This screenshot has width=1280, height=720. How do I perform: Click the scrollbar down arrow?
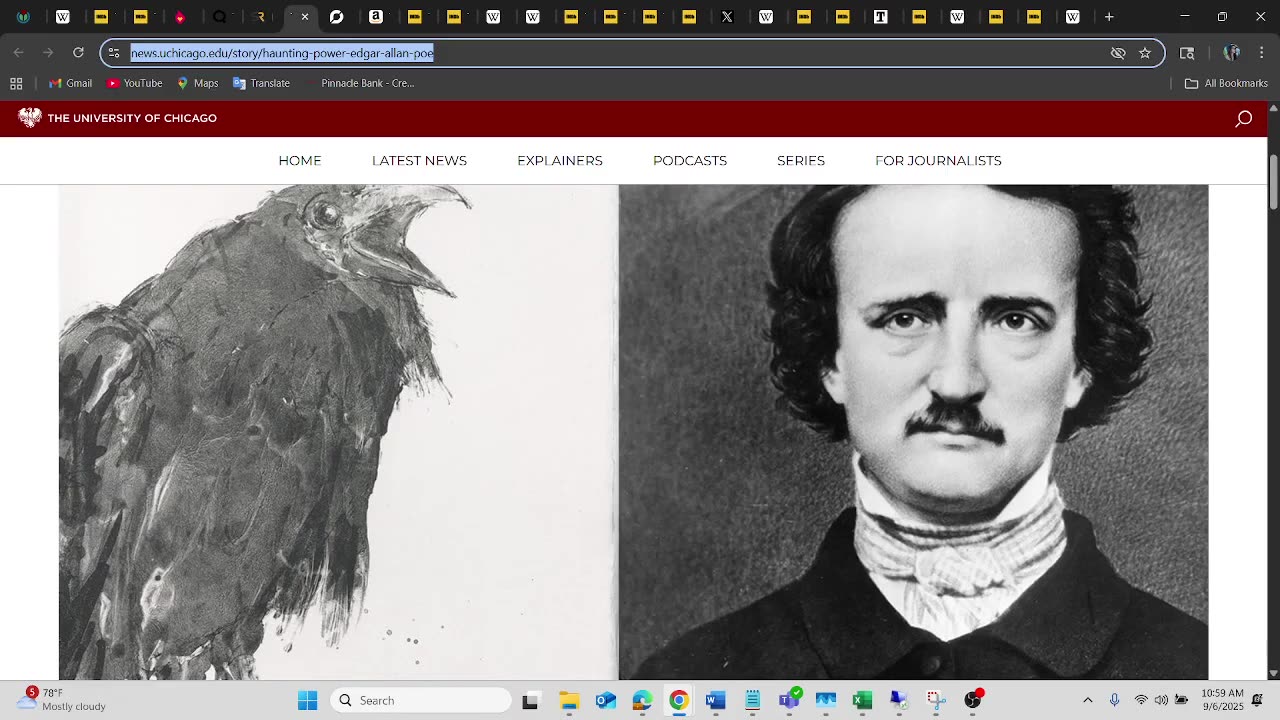1273,674
